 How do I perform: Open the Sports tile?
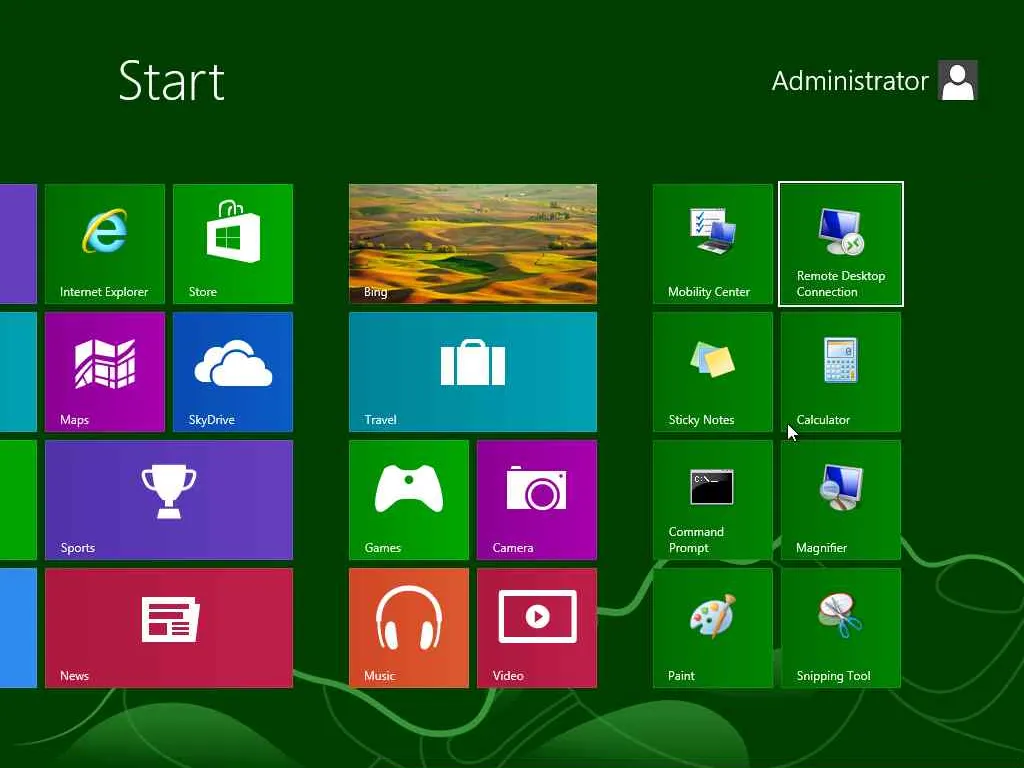(x=168, y=500)
